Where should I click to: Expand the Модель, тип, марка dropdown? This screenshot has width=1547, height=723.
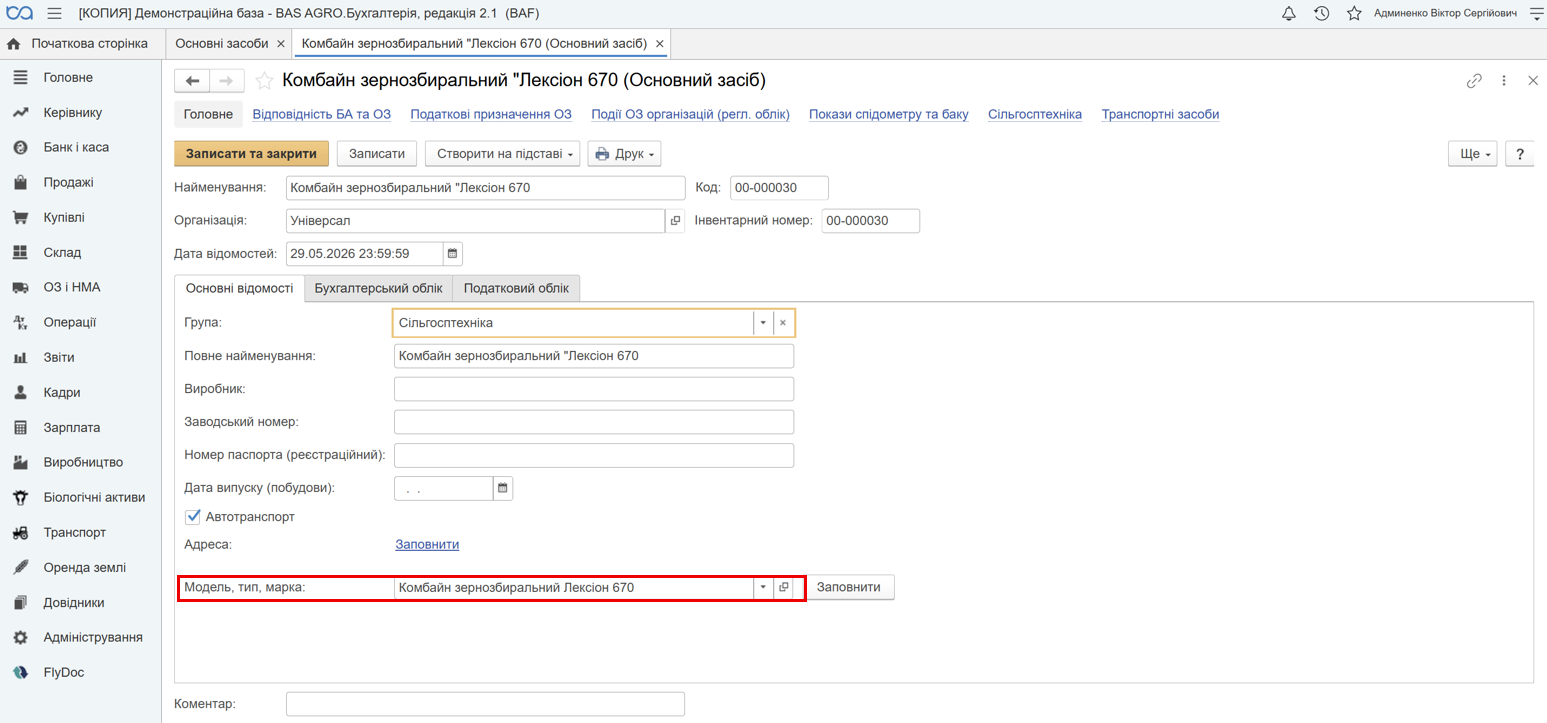tap(763, 587)
